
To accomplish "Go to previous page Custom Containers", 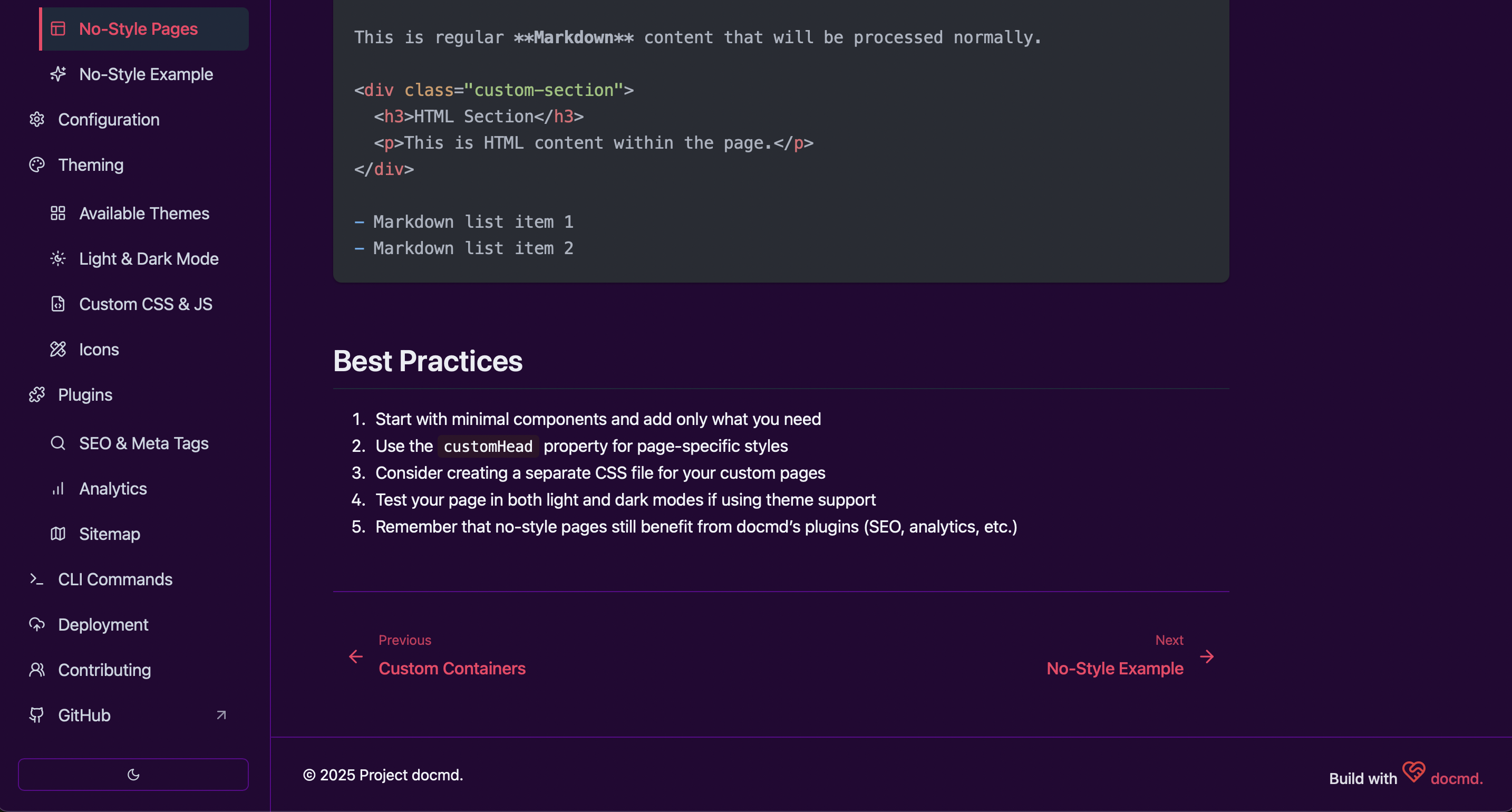I will [437, 656].
